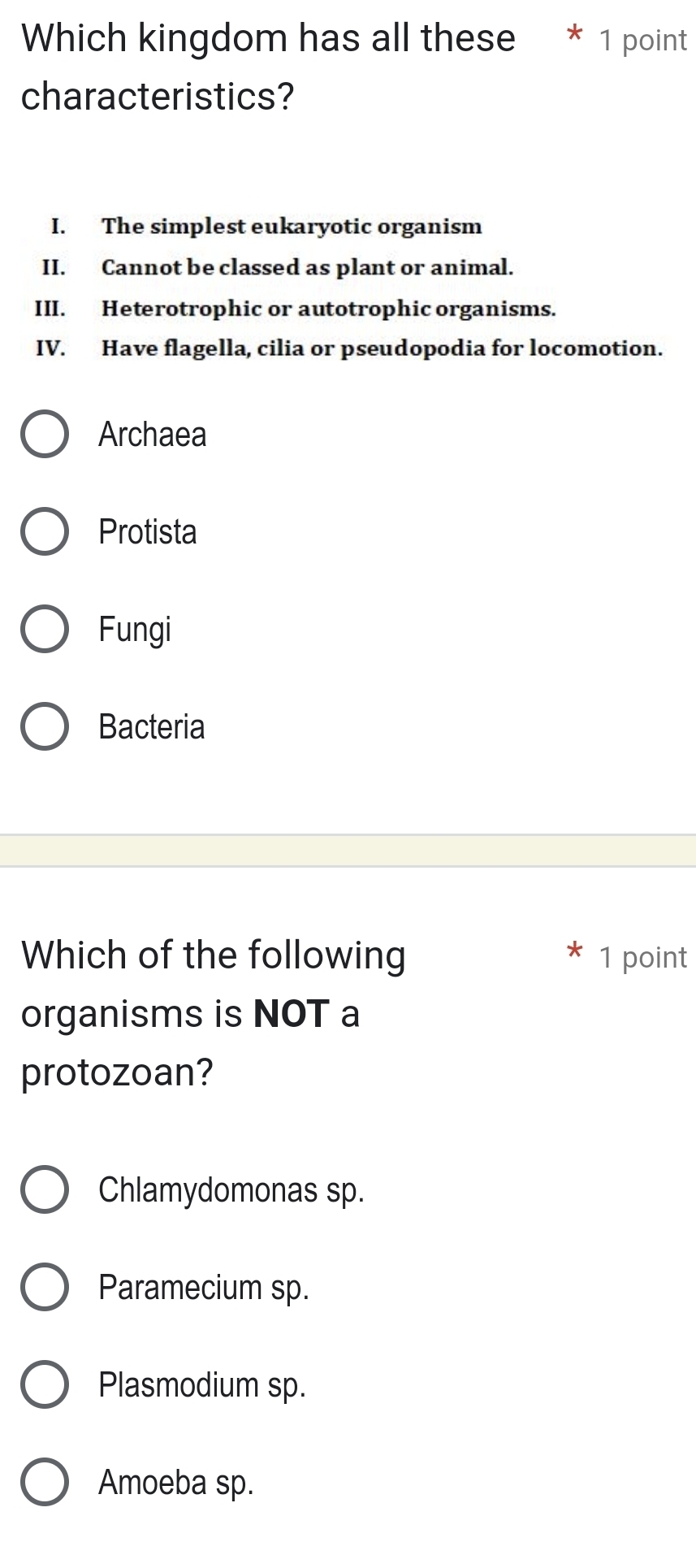The width and height of the screenshot is (696, 1568).
Task: Click the Protista answer label
Action: tap(147, 532)
